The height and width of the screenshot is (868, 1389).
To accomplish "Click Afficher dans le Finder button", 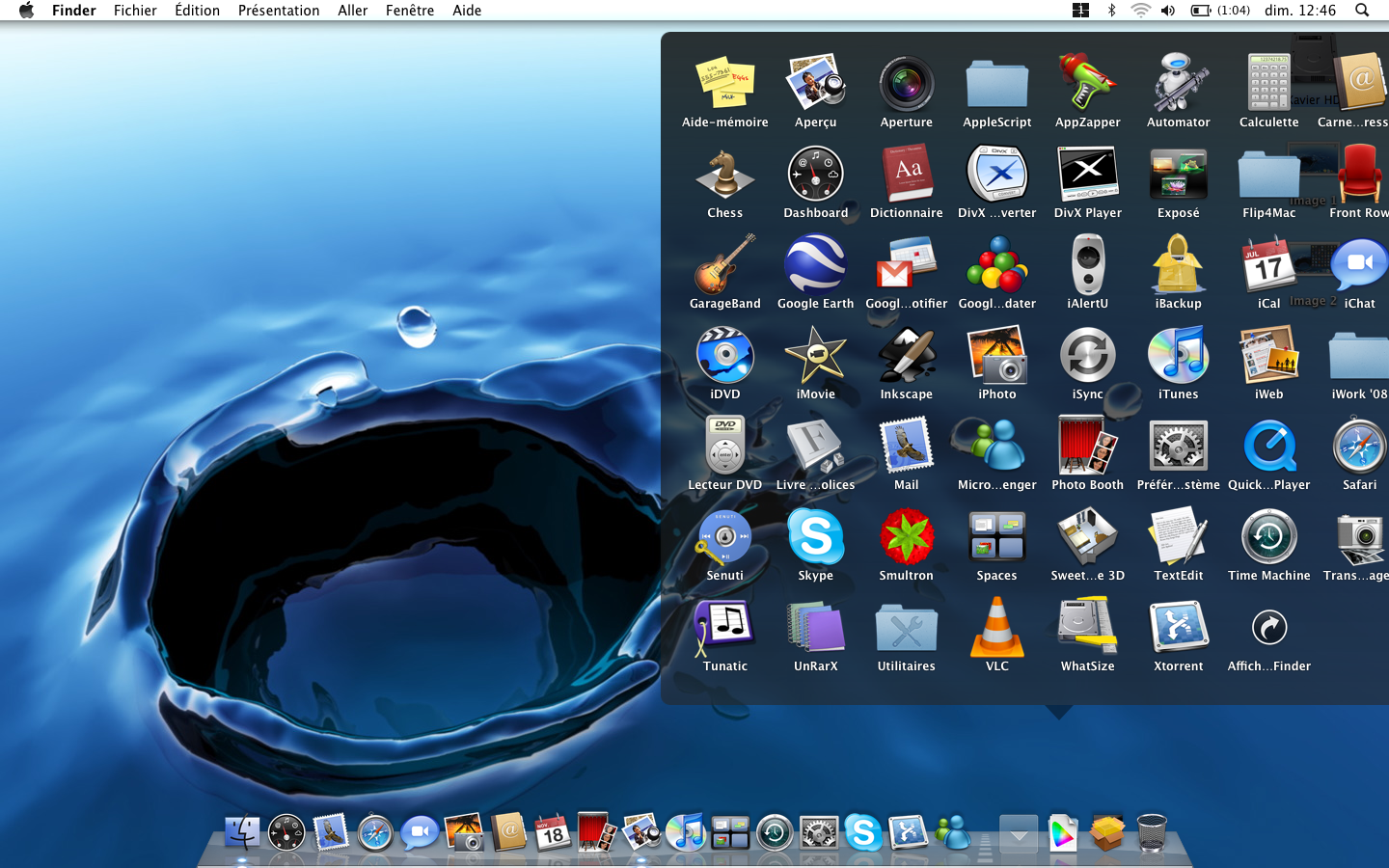I will pos(1268,629).
